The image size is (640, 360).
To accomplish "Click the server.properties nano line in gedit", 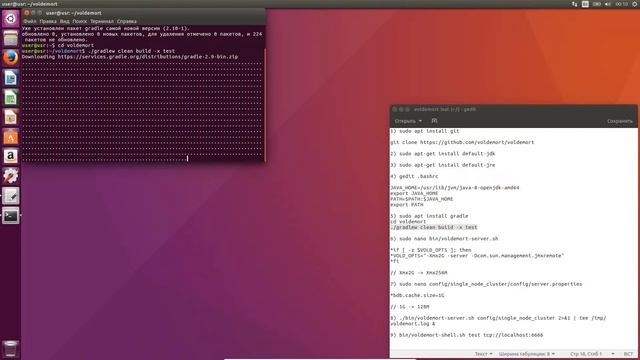I will (x=486, y=284).
